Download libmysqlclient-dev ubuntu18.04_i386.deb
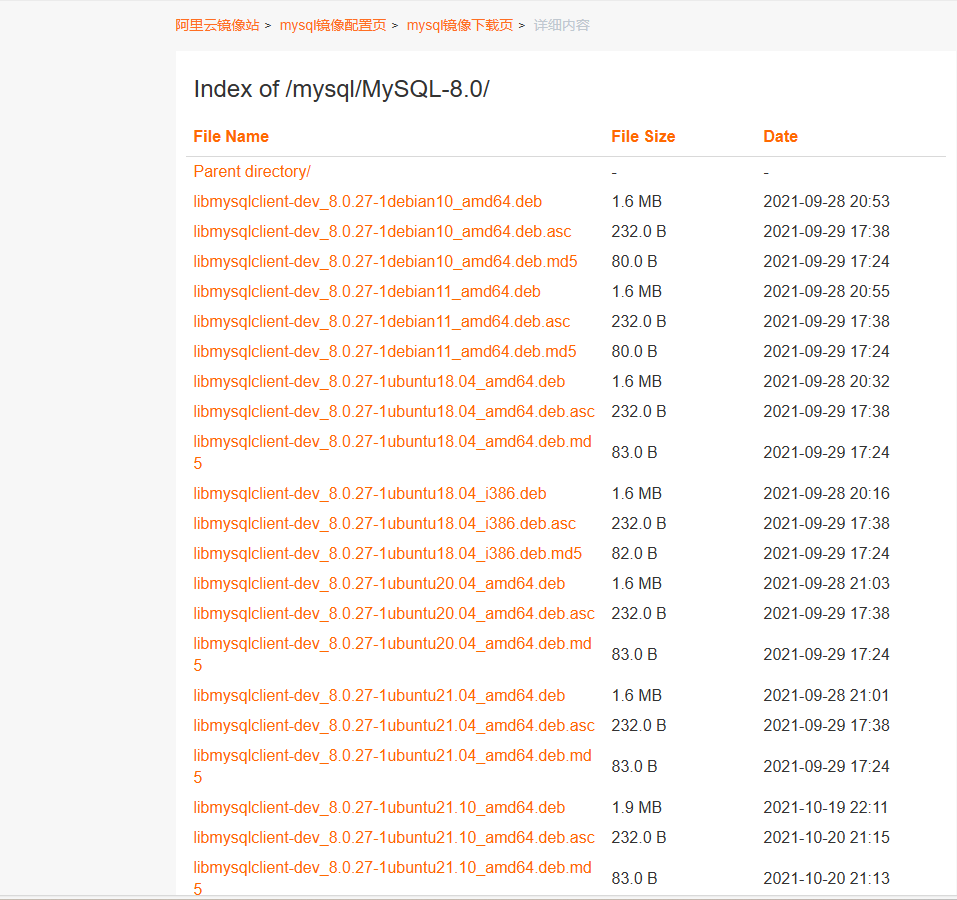The height and width of the screenshot is (900, 957). [370, 493]
